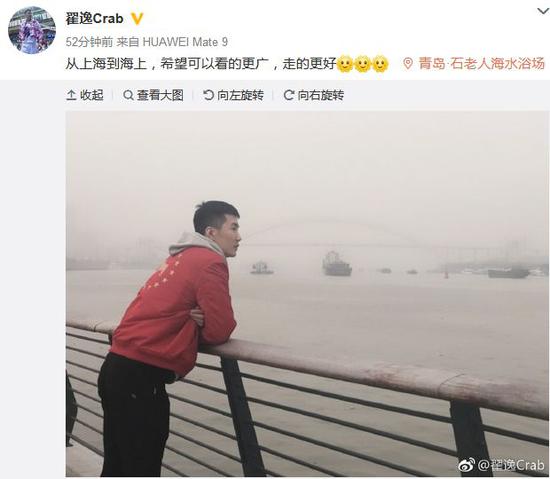Click the magnifier icon beside 查看大图
Screen dimensions: 550x479
point(128,95)
